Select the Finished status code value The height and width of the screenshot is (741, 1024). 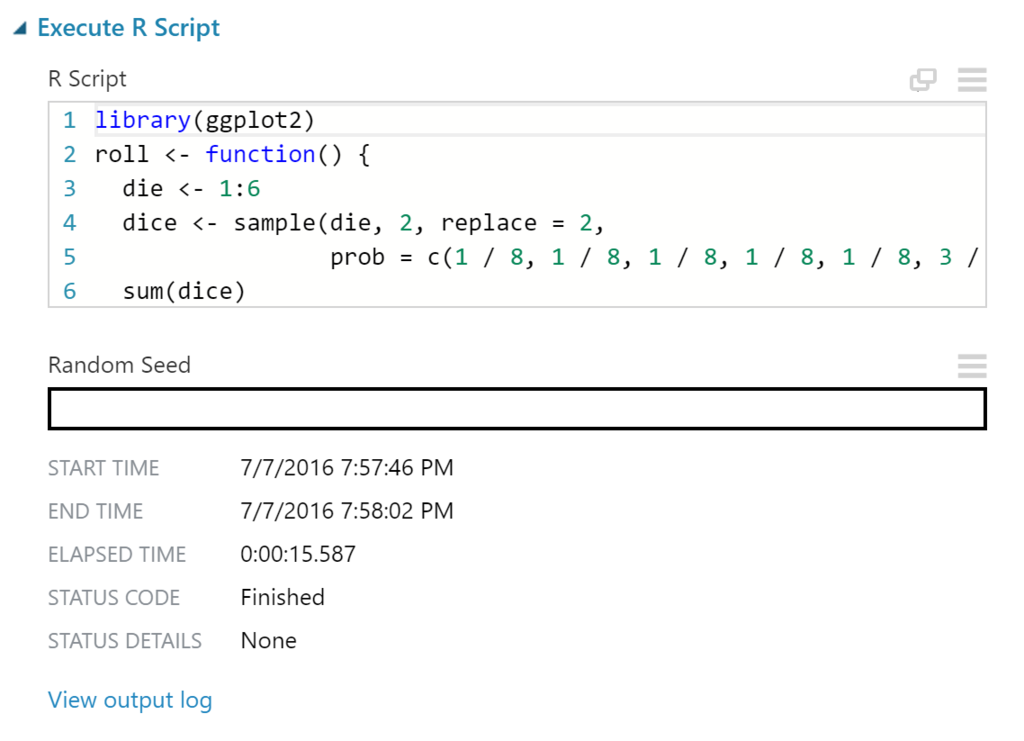282,597
